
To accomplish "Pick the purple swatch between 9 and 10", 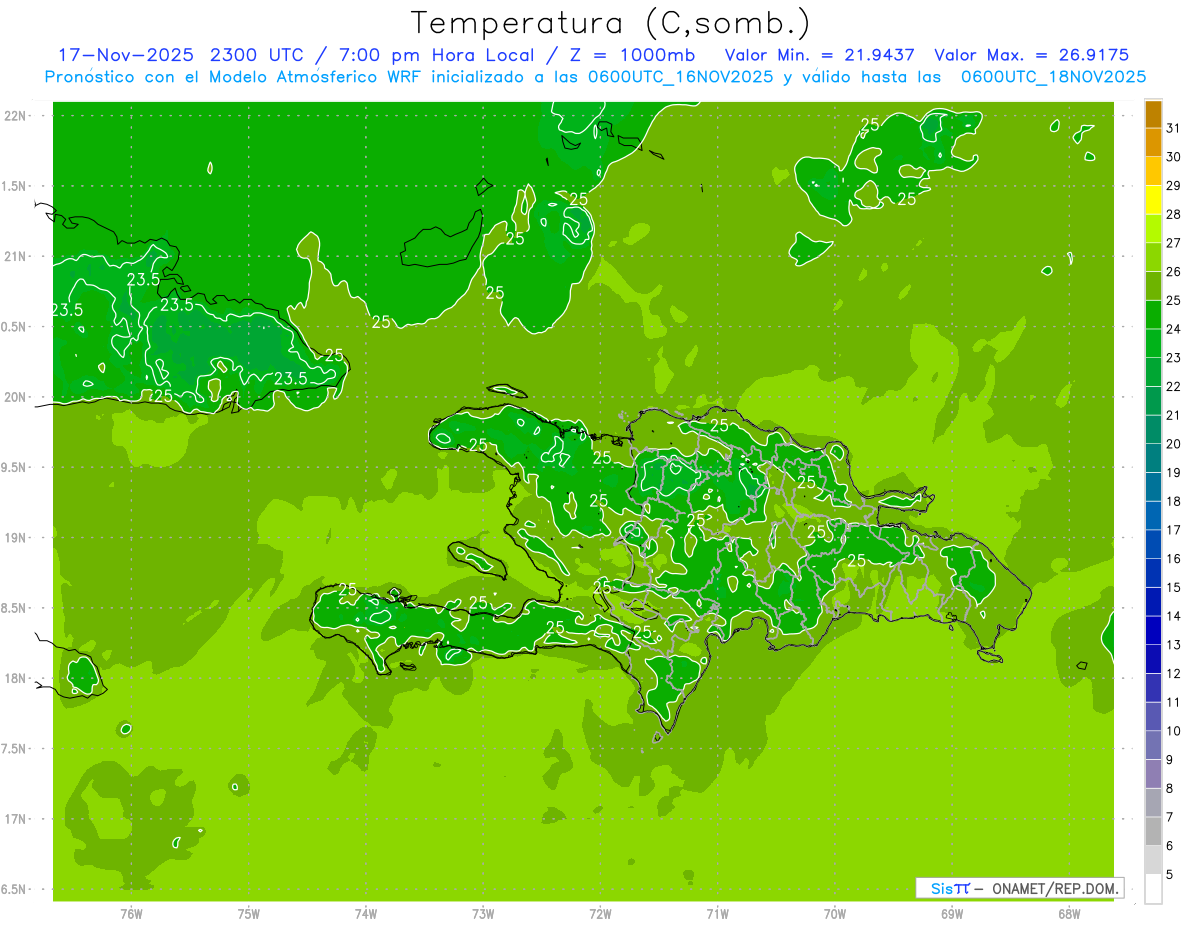I will (x=1153, y=745).
